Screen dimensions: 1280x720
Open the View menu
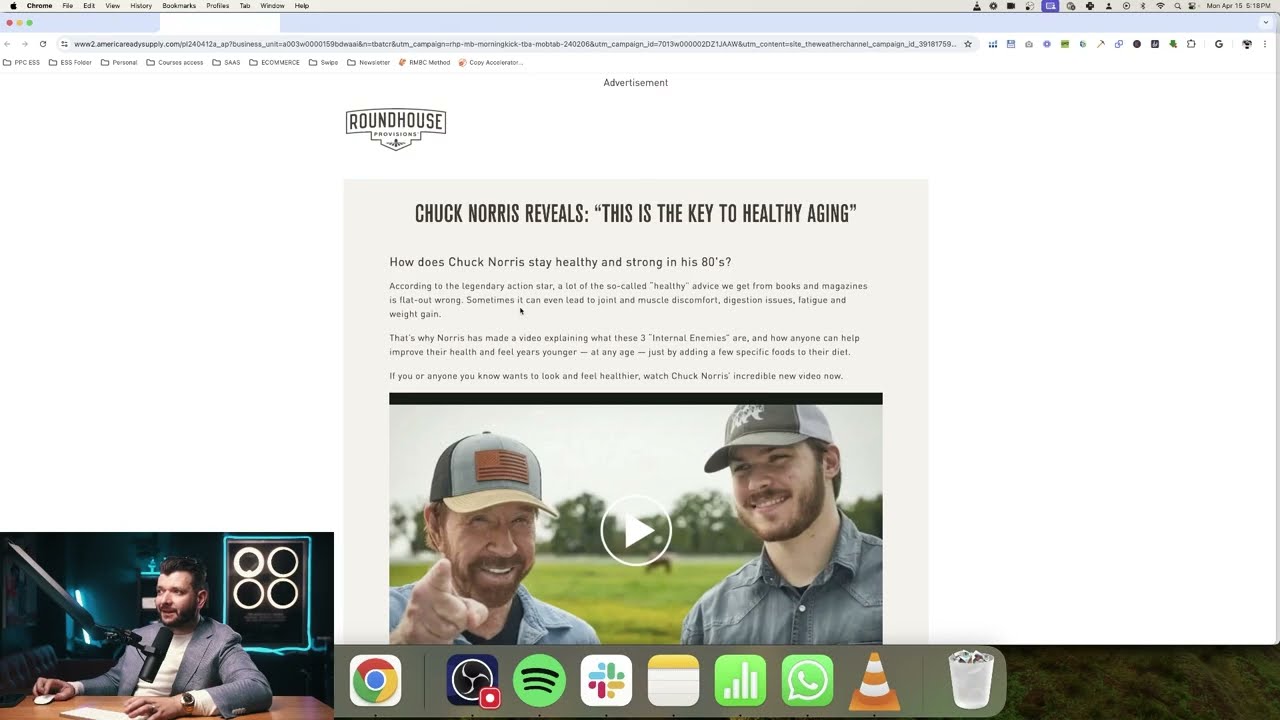[x=113, y=6]
